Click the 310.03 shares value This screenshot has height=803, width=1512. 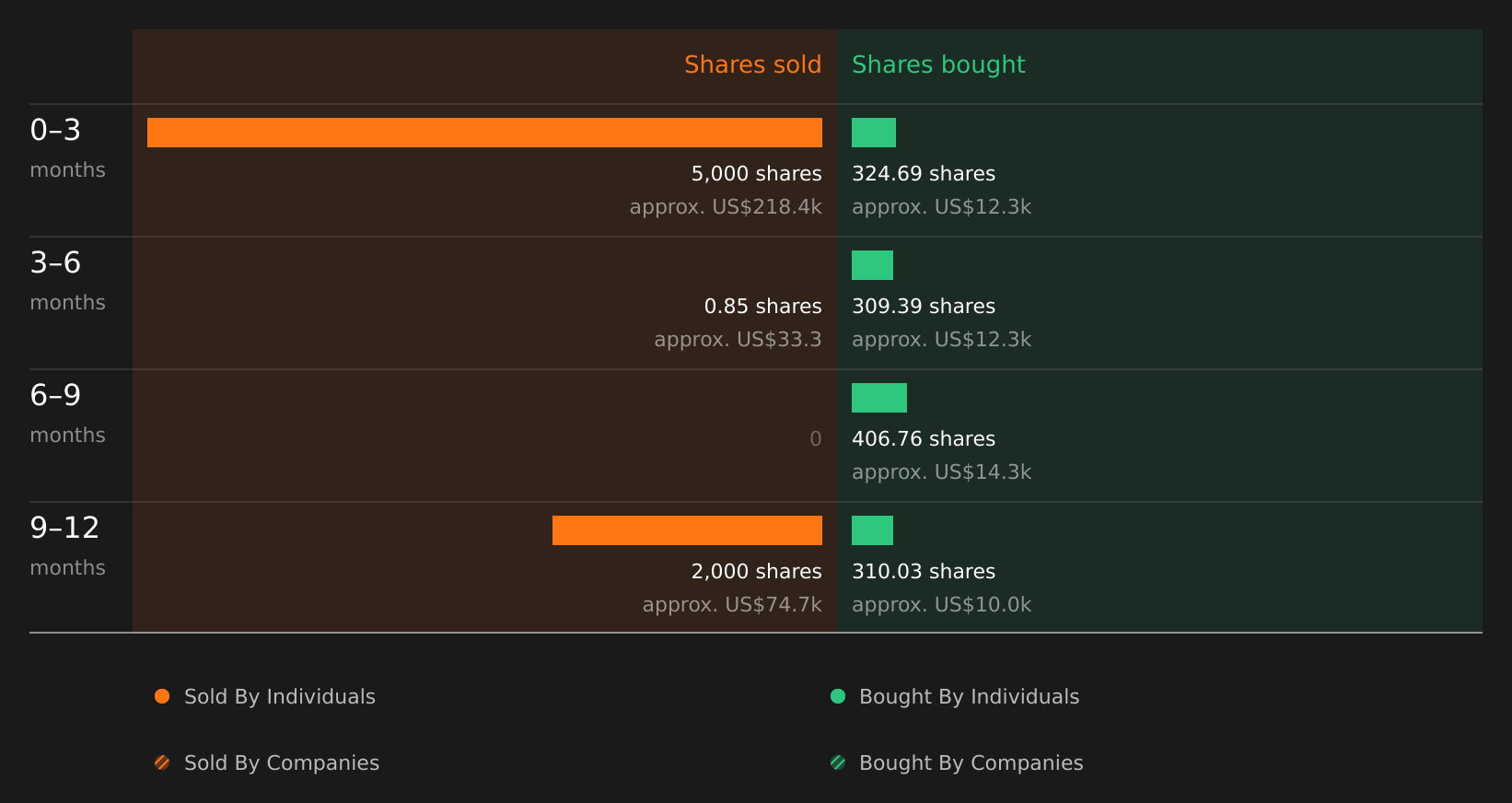click(924, 571)
